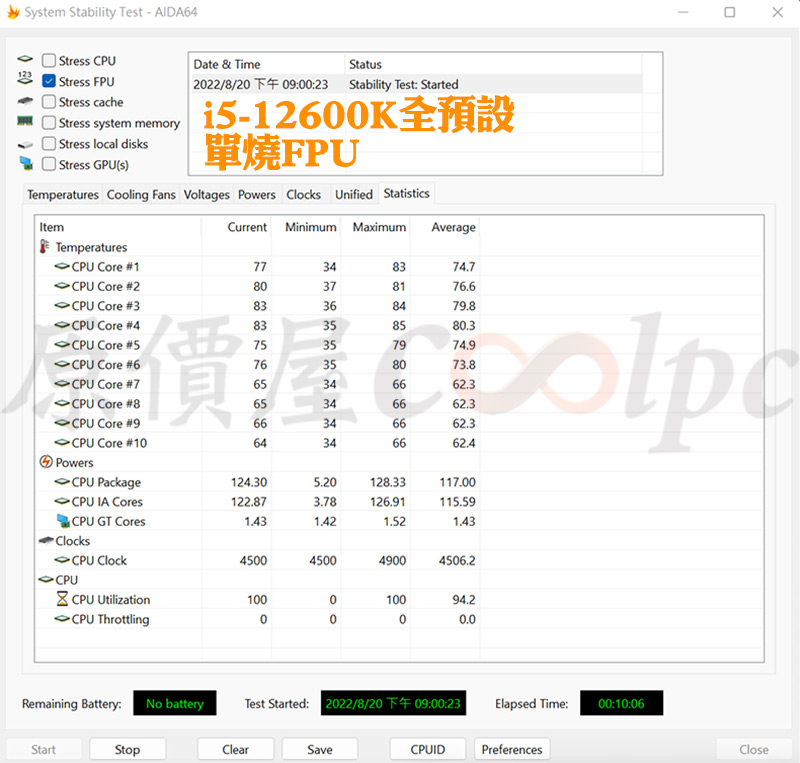Open the Cooling Fans tab
This screenshot has height=763, width=800.
coord(141,194)
